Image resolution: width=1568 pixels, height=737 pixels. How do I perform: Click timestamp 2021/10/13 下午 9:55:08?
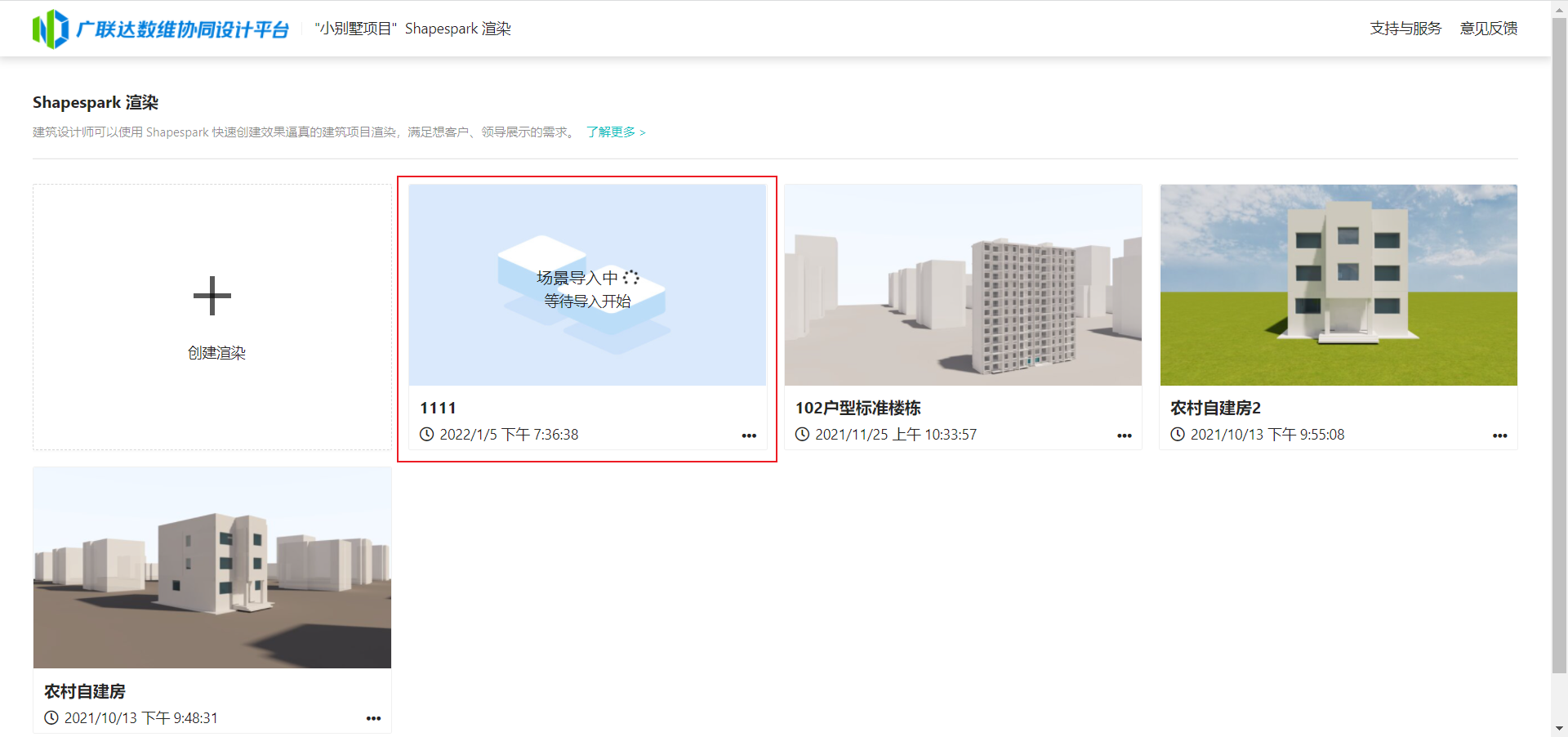point(1267,435)
